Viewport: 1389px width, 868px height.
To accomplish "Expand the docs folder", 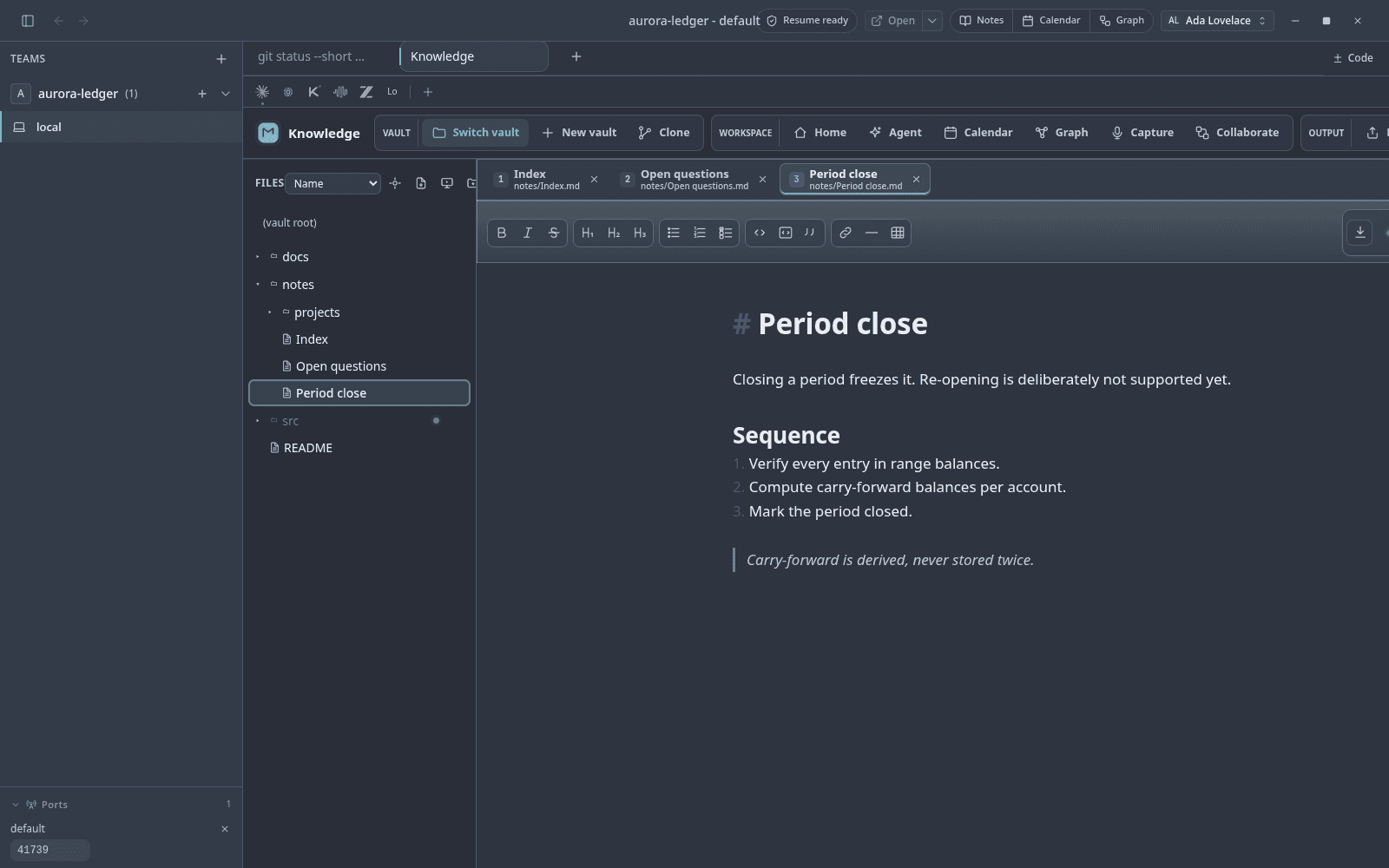I will [295, 257].
